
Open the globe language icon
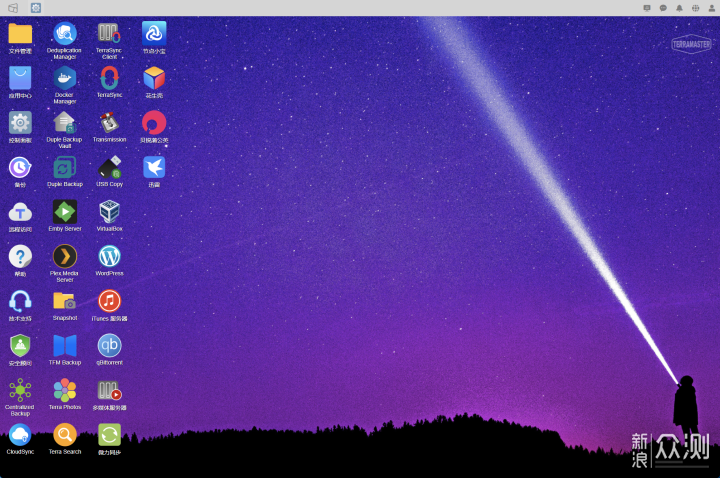[x=696, y=8]
